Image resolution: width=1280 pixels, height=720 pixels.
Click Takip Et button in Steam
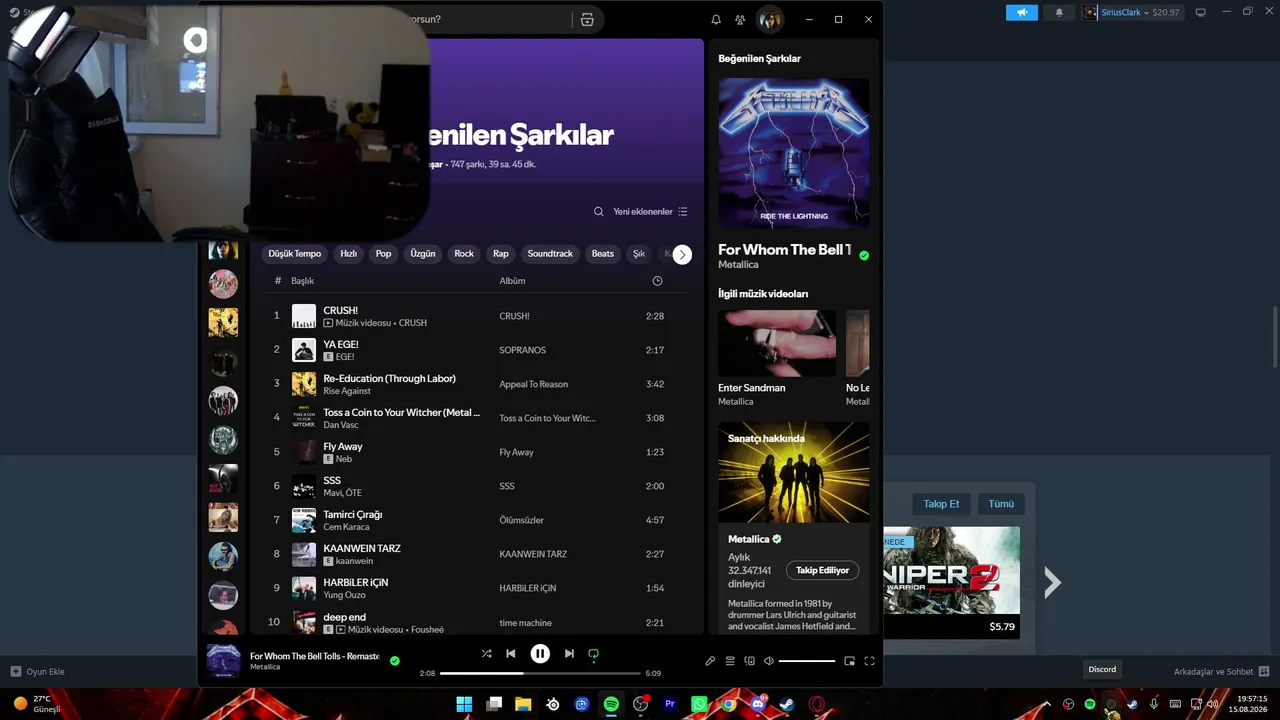coord(941,504)
